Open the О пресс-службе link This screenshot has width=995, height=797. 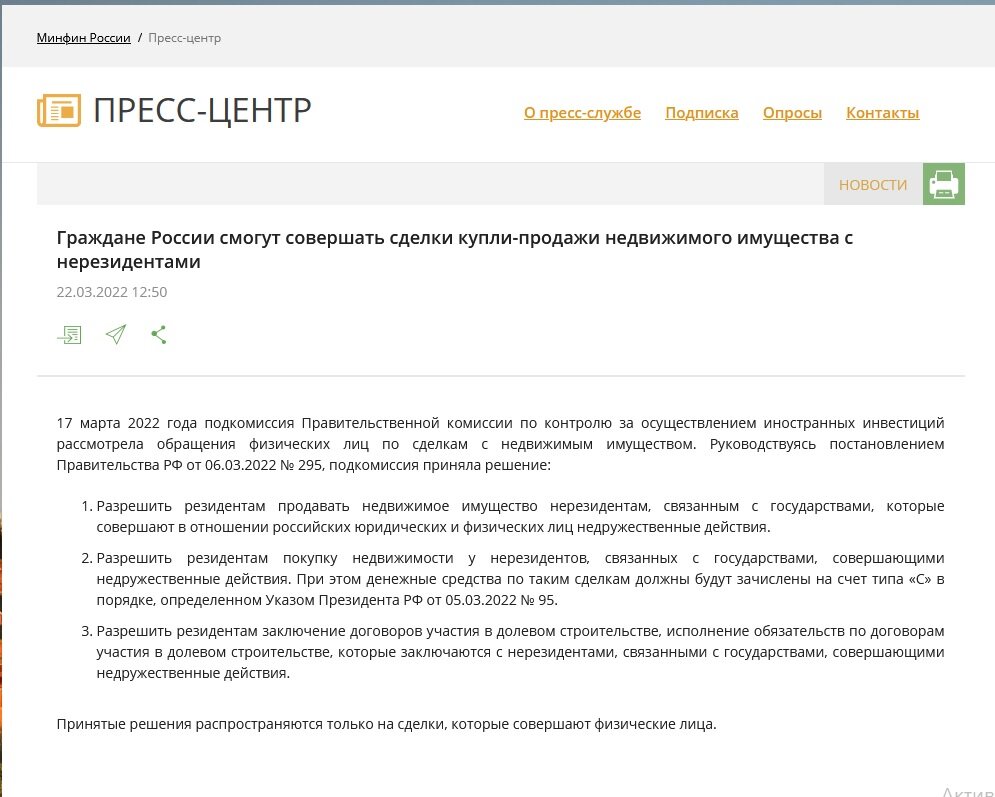[582, 113]
